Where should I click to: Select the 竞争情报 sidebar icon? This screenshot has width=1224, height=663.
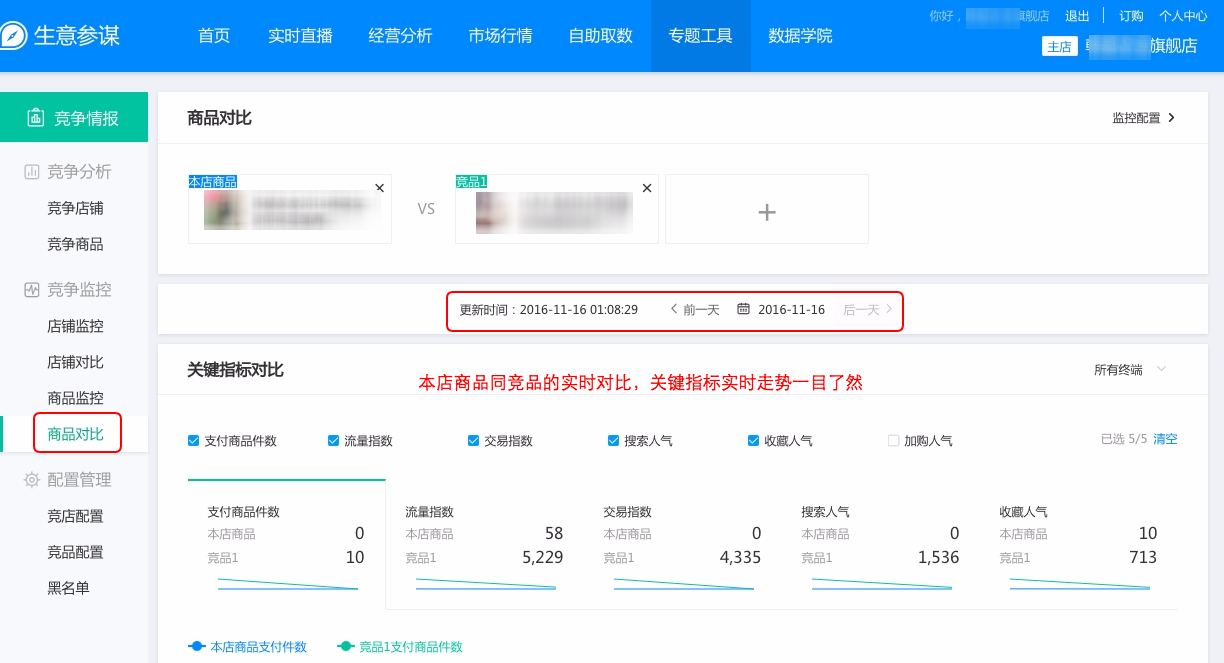click(x=36, y=116)
